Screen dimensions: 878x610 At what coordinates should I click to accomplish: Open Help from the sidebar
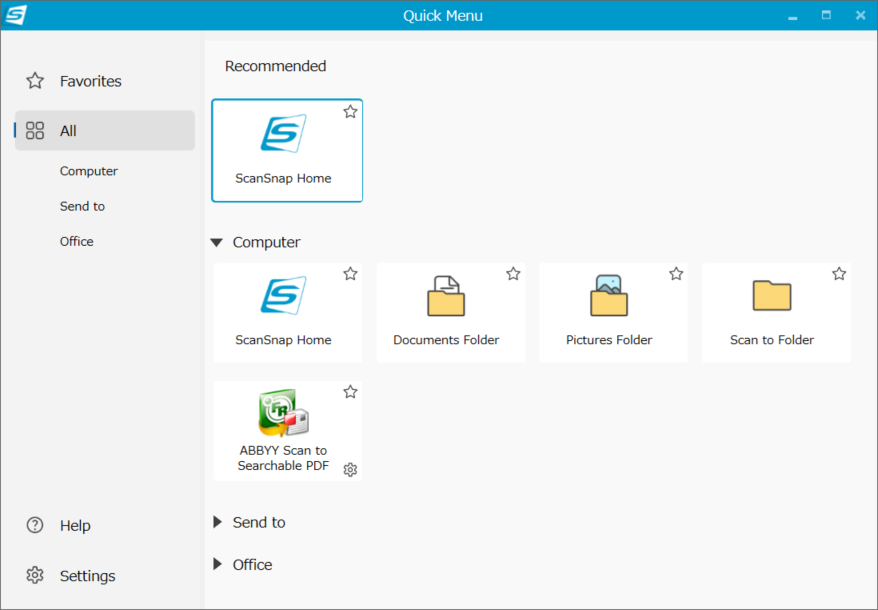(x=74, y=526)
